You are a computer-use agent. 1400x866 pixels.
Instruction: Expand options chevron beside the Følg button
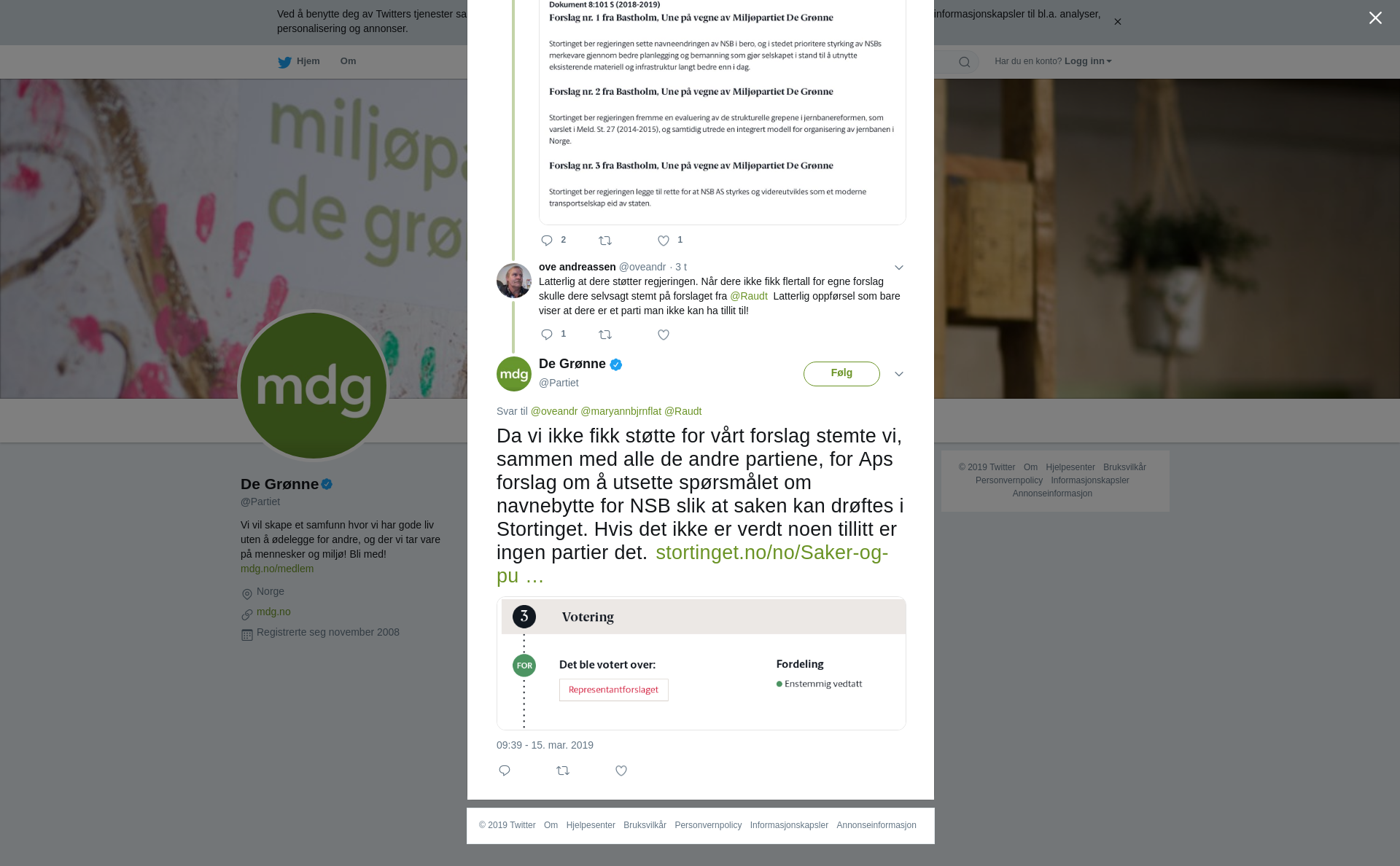tap(899, 374)
